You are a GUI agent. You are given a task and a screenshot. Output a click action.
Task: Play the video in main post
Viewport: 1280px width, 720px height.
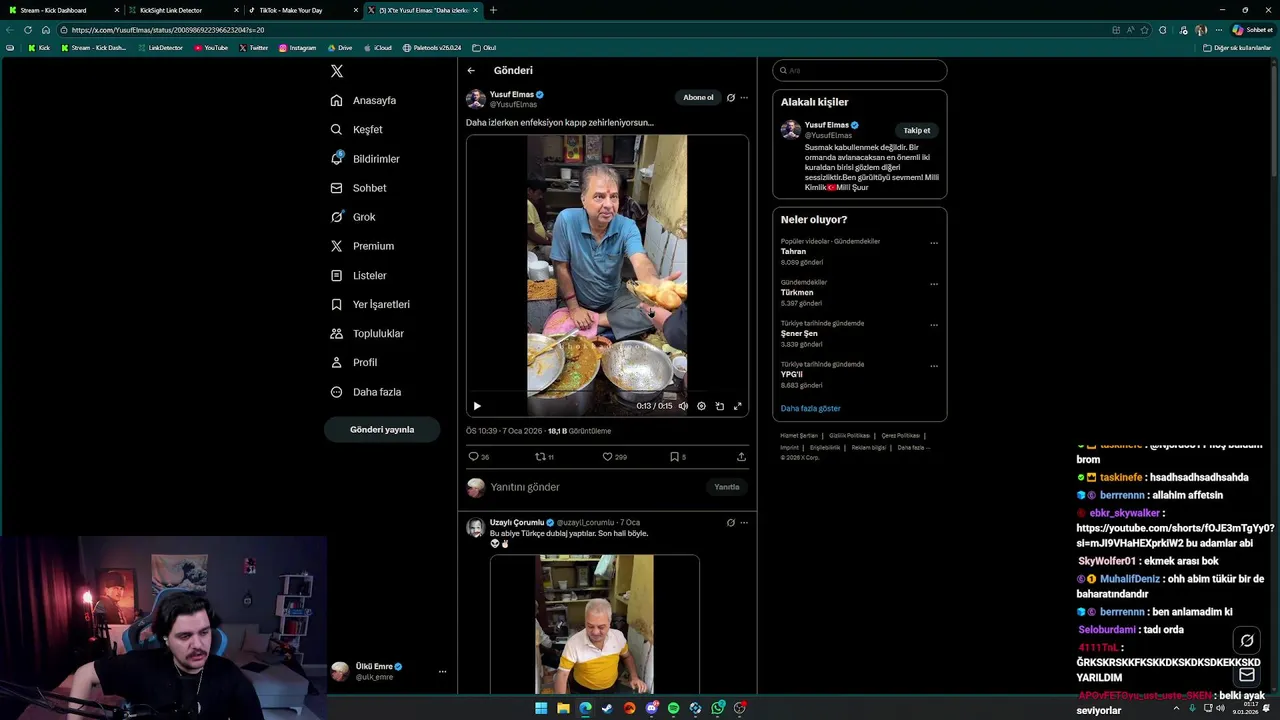pos(477,406)
